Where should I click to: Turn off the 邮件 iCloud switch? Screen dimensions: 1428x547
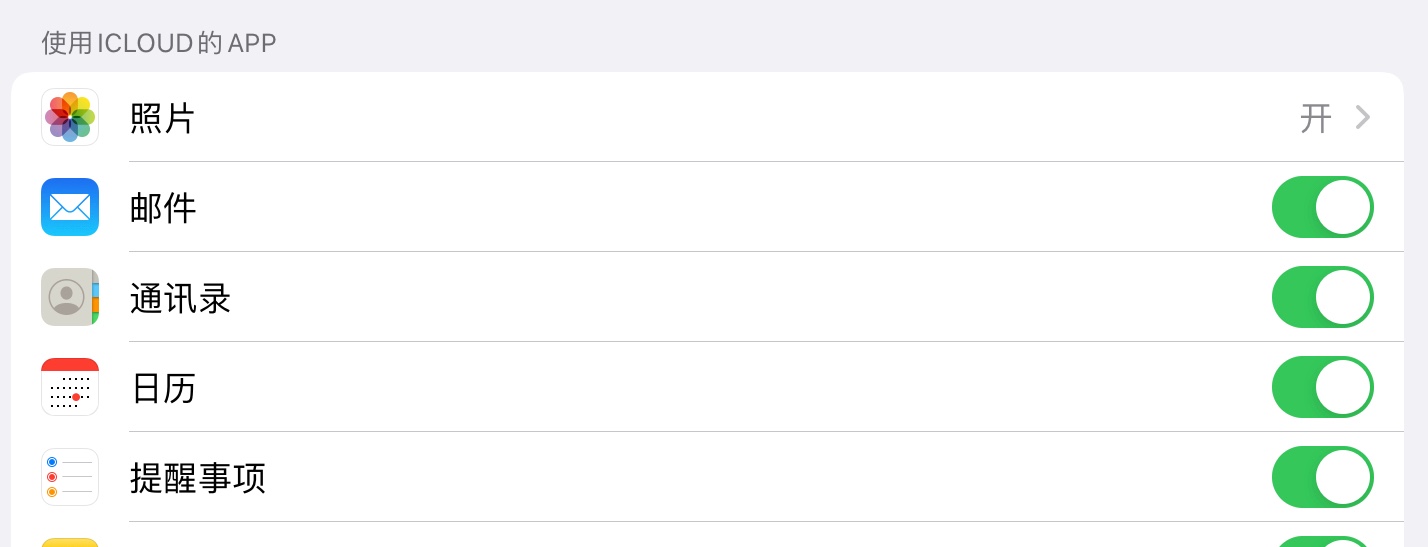click(x=1322, y=207)
